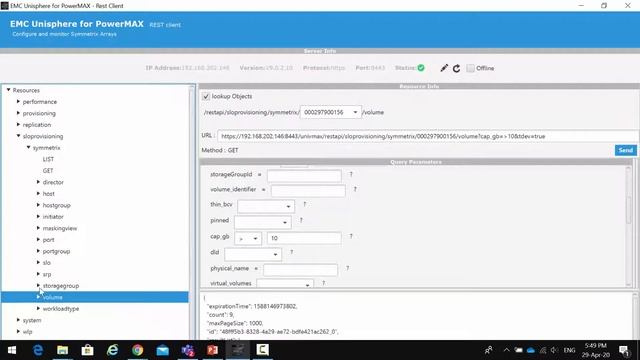
Task: Select the slo tree item
Action: [x=47, y=263]
